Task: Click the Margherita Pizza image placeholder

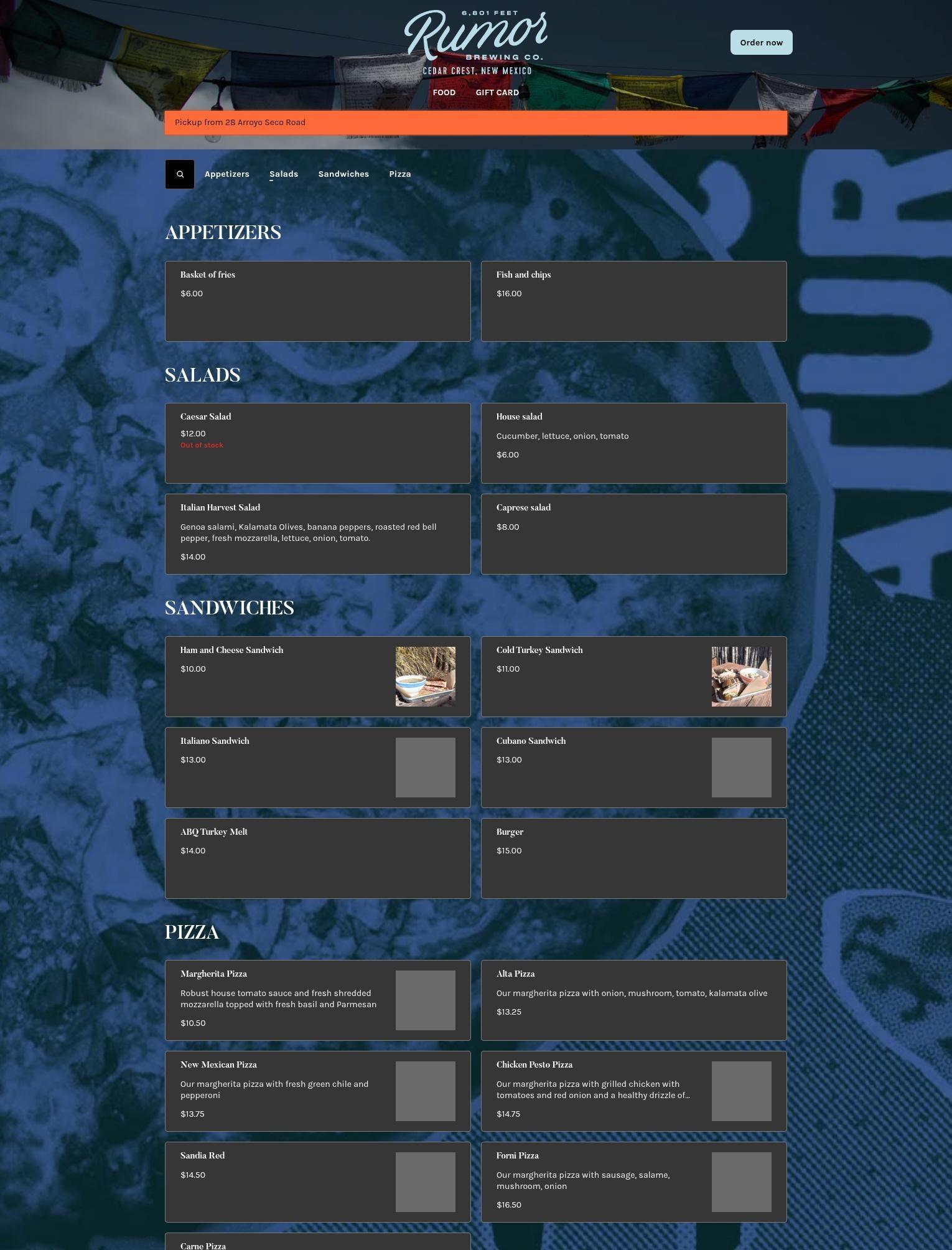Action: point(426,1000)
